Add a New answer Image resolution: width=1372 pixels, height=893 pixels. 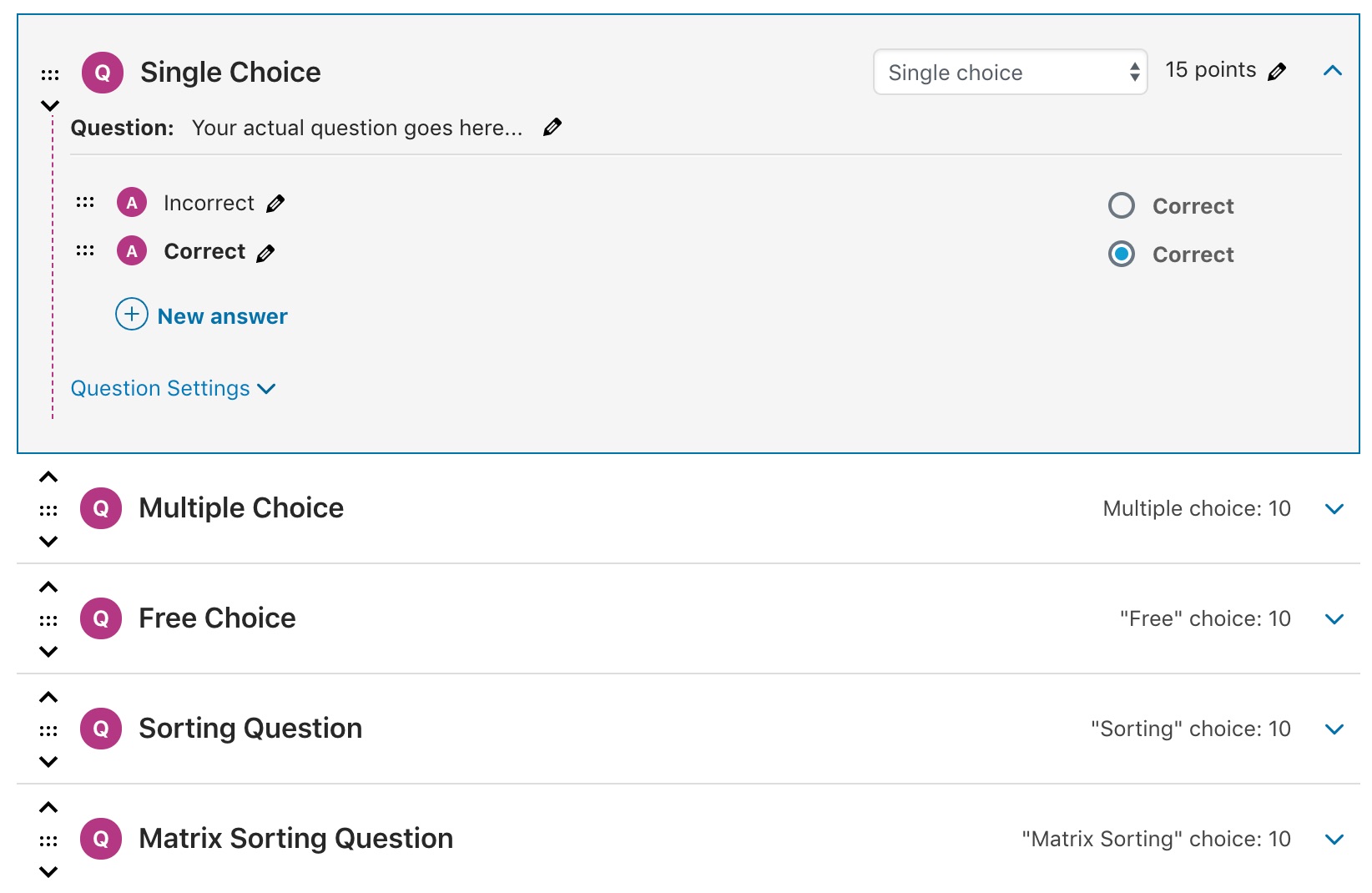click(202, 315)
